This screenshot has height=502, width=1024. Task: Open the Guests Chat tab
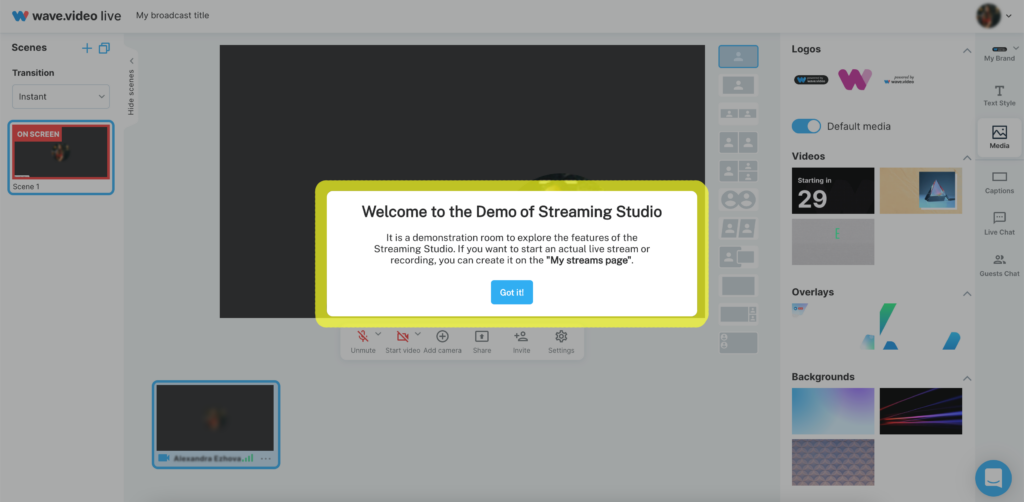(x=999, y=265)
